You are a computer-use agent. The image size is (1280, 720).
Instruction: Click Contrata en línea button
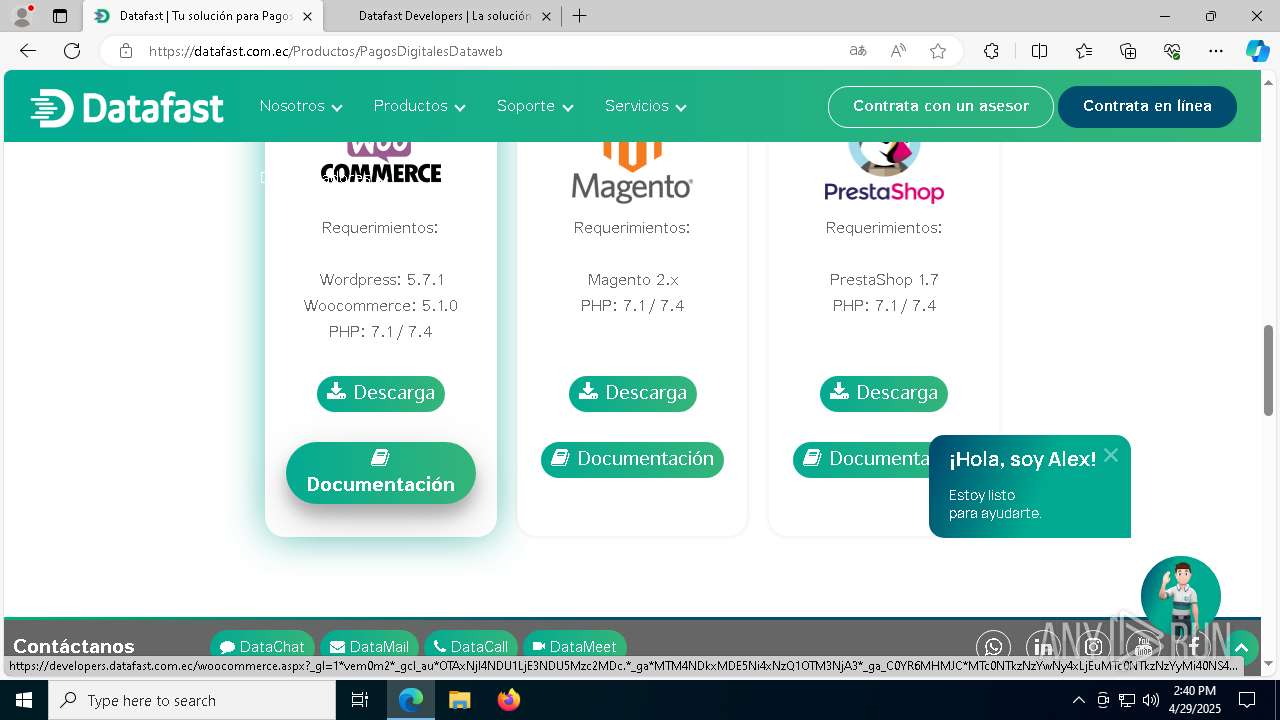(1147, 106)
